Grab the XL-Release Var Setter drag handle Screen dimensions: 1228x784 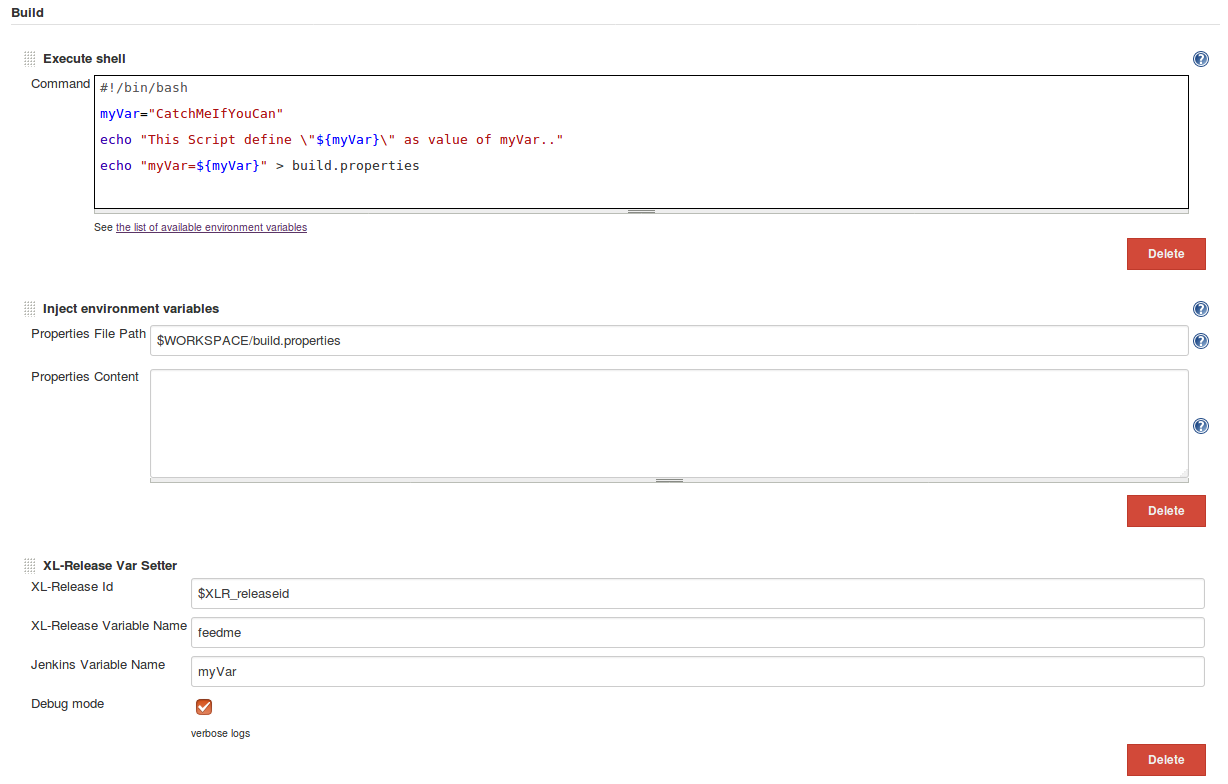[30, 565]
